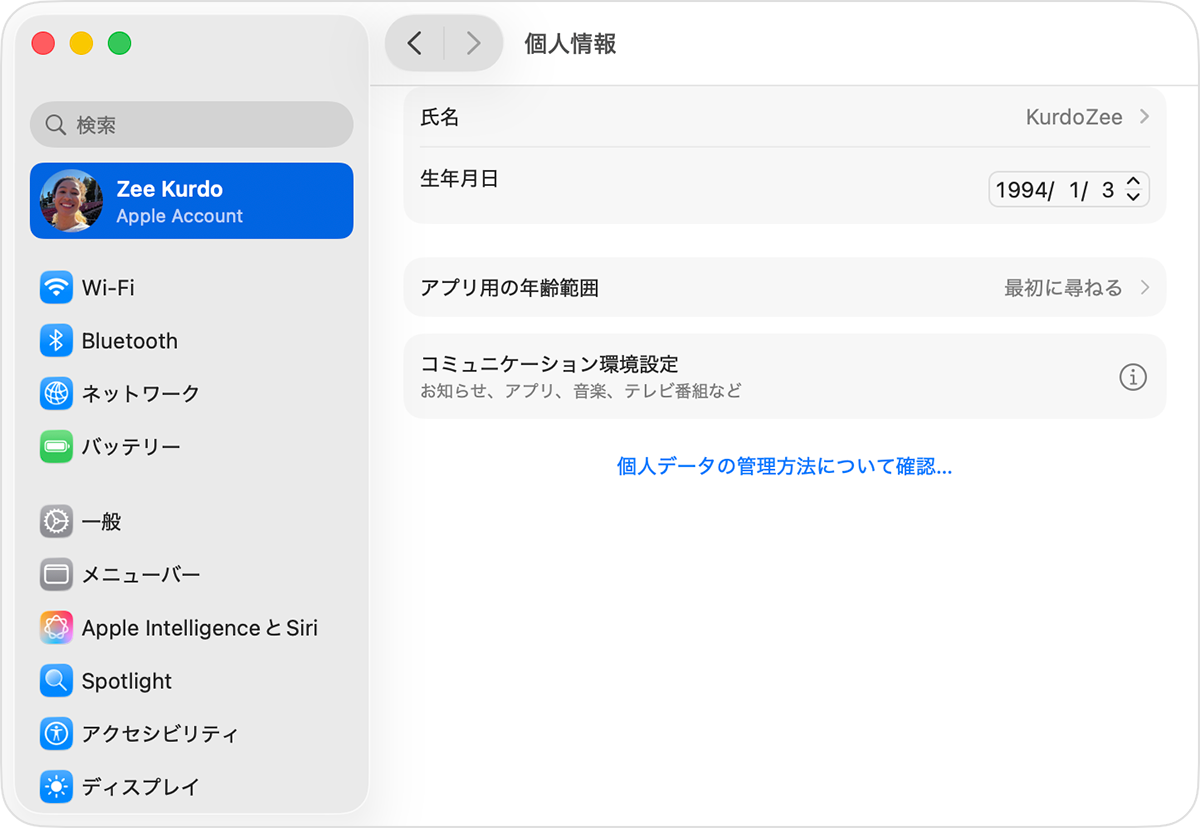The height and width of the screenshot is (828, 1200).
Task: Click the アクセシビリティ icon
Action: point(56,733)
